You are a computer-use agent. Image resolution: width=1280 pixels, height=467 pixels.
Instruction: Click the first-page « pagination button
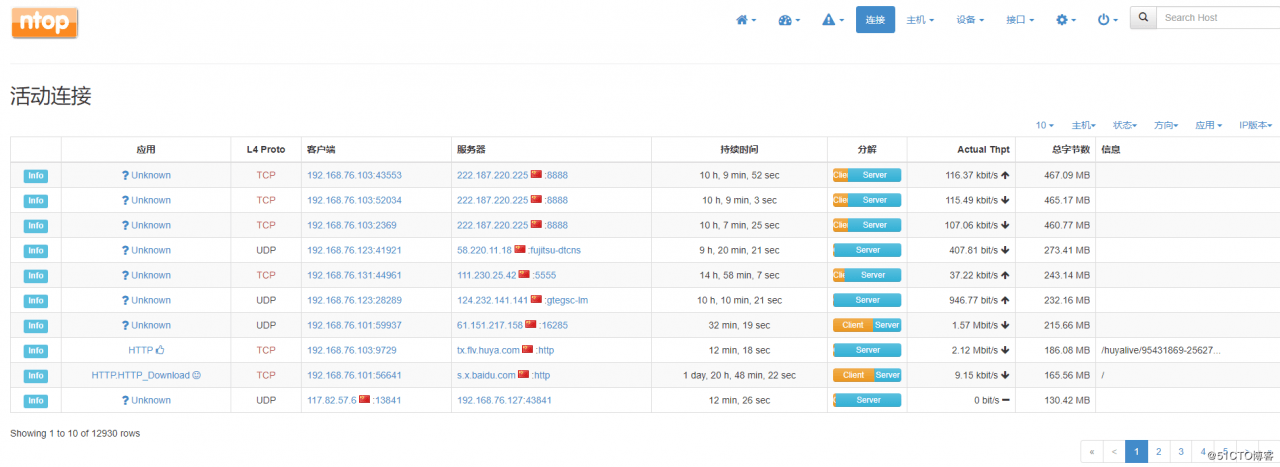tap(1092, 451)
